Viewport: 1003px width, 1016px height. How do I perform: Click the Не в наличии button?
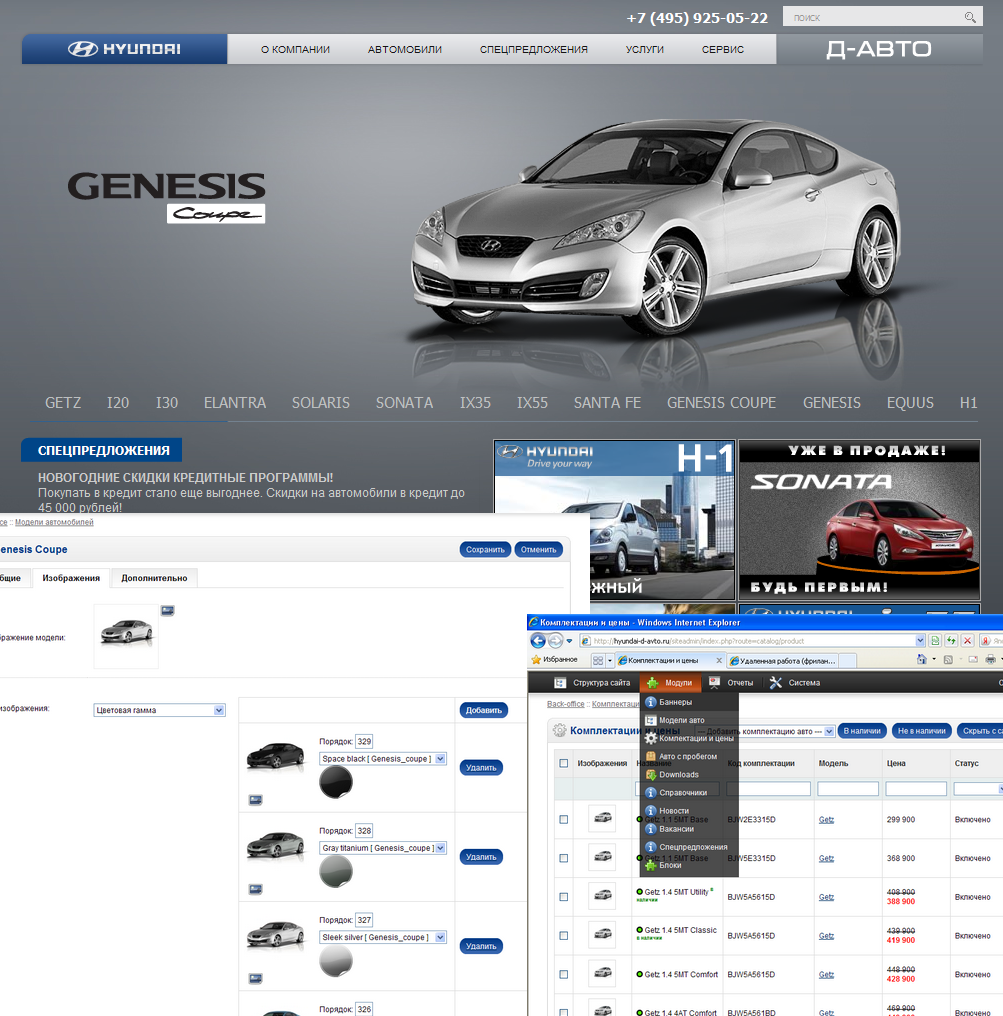(x=921, y=731)
